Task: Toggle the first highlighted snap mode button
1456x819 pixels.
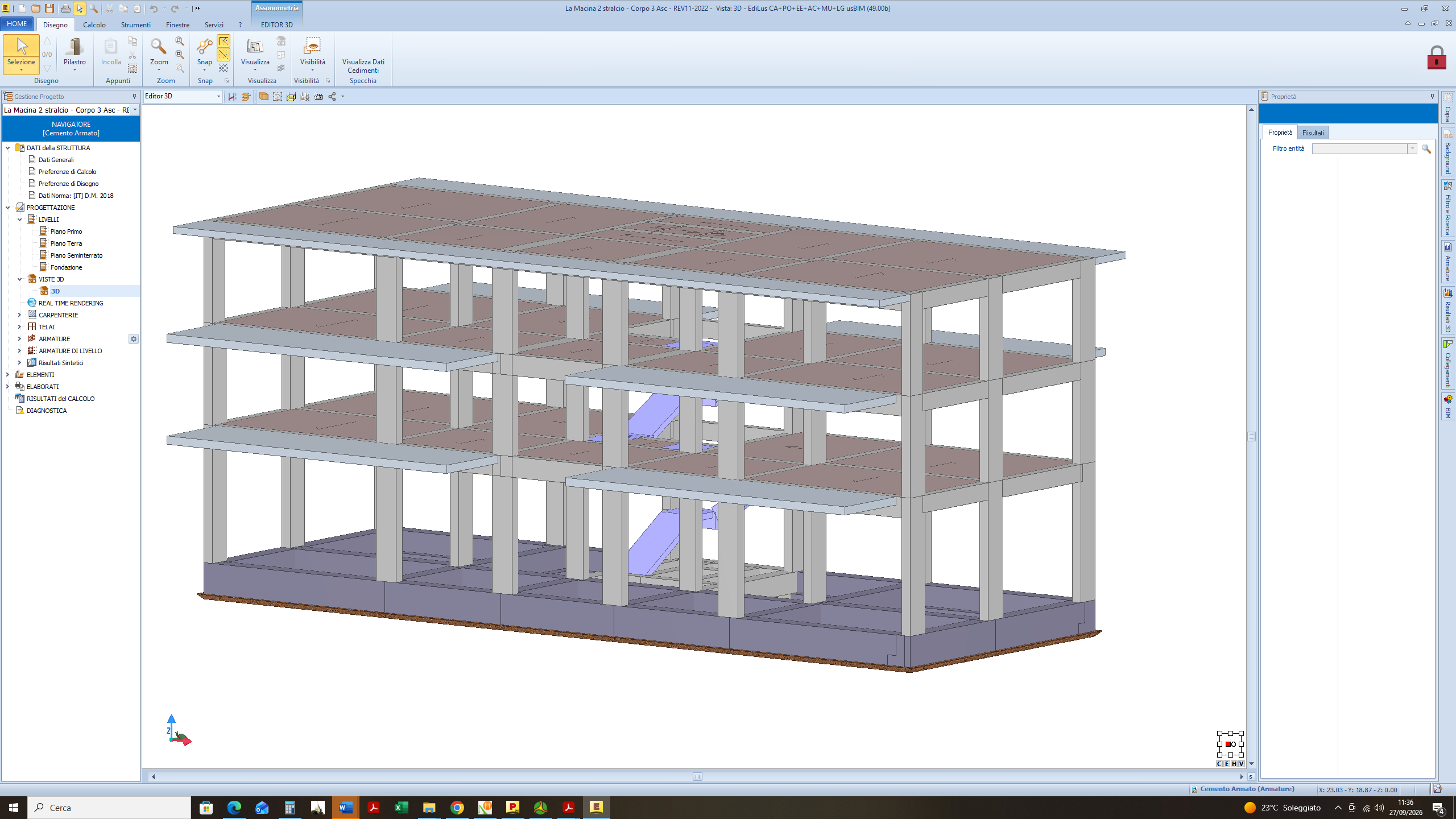Action: click(224, 41)
